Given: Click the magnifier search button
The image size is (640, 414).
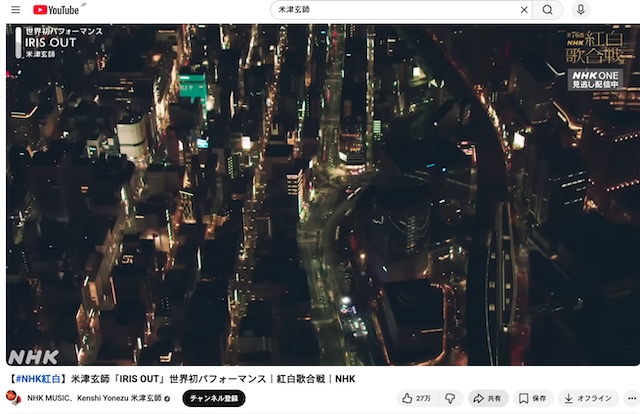Looking at the screenshot, I should (547, 10).
